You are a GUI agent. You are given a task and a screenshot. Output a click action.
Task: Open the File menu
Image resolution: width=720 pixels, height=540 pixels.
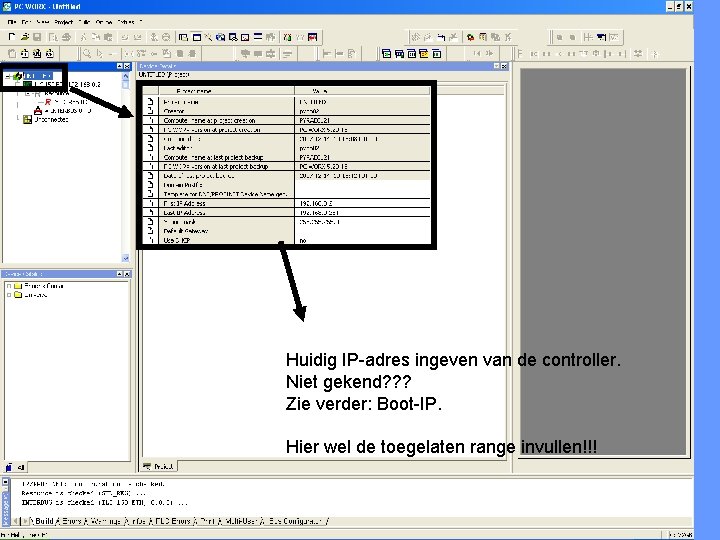(11, 22)
